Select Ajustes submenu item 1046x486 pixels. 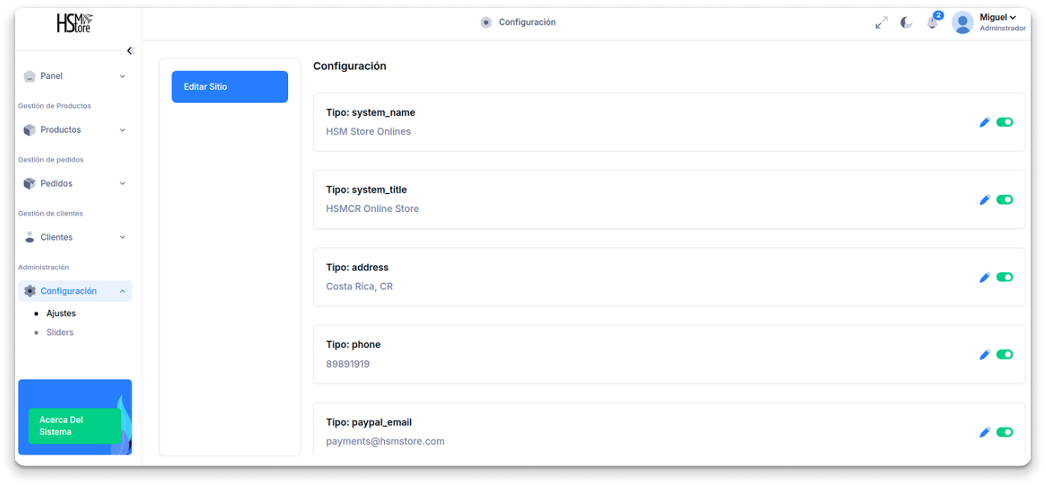coord(61,313)
